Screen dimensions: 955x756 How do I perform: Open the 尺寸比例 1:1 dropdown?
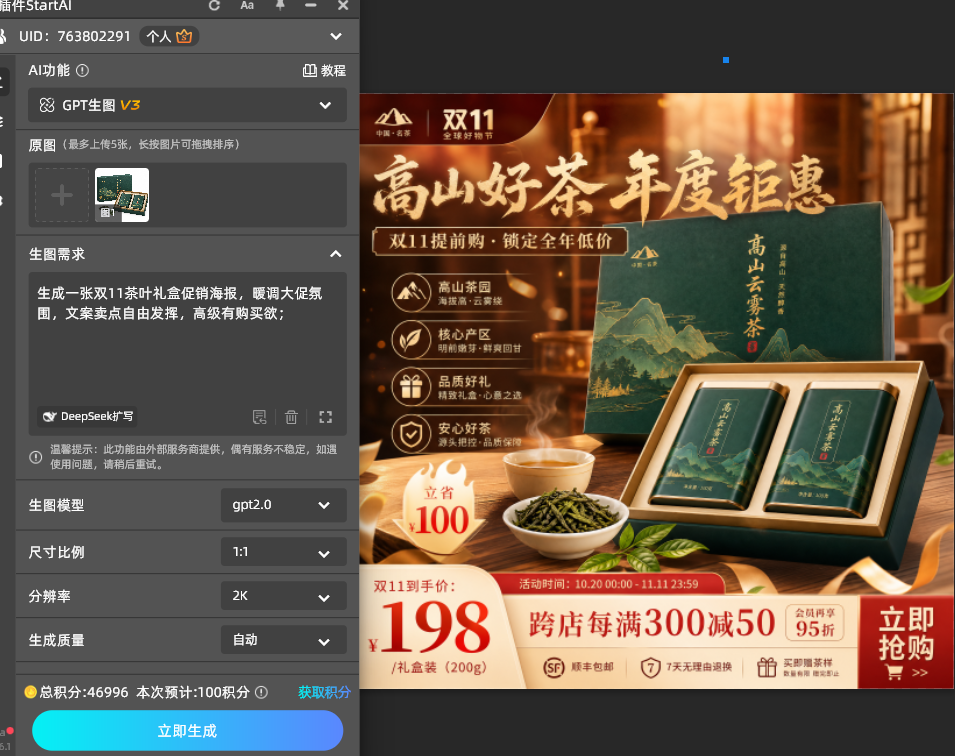(284, 552)
